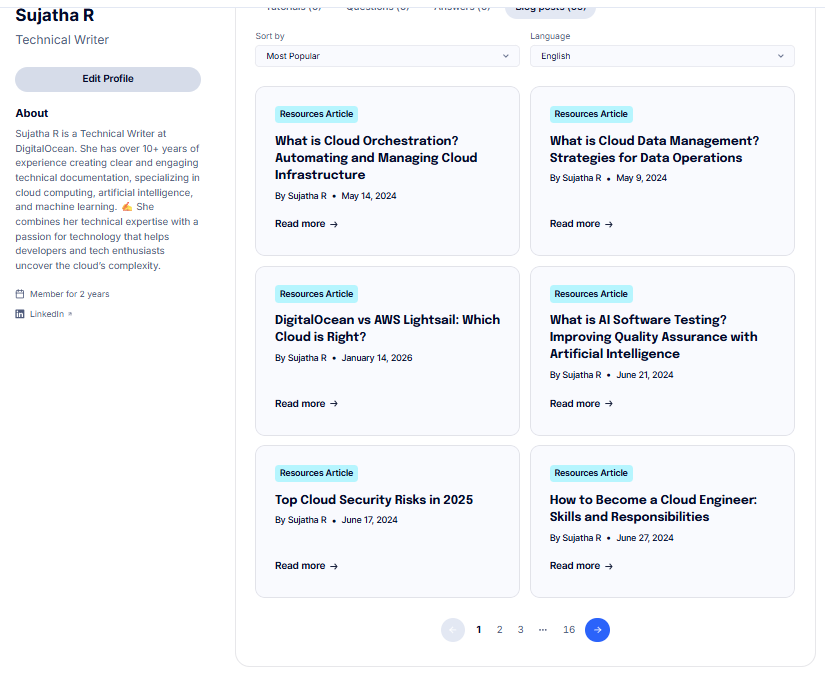This screenshot has height=677, width=825.
Task: Click the LinkedIn logo icon
Action: pos(20,314)
